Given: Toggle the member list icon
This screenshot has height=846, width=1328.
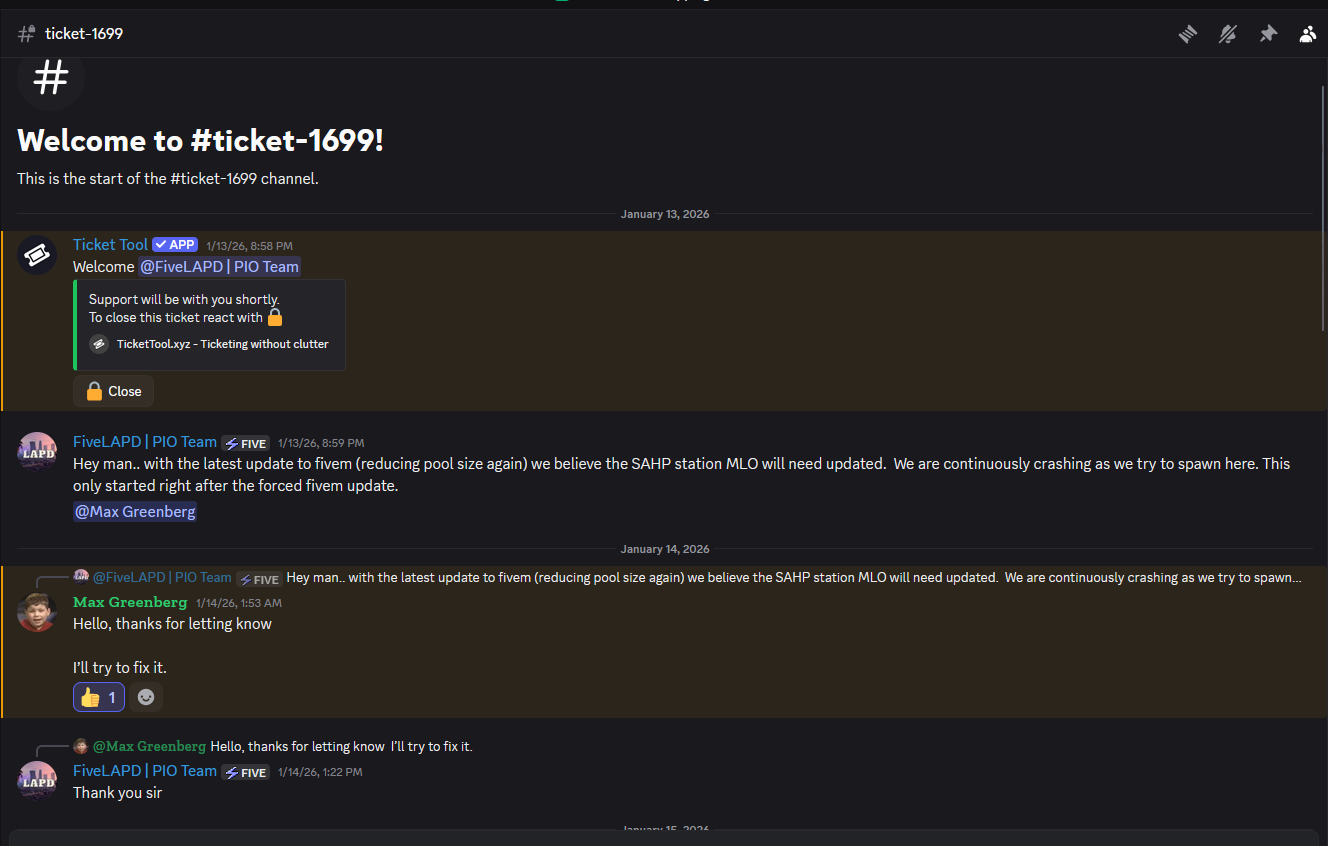Looking at the screenshot, I should 1308,34.
